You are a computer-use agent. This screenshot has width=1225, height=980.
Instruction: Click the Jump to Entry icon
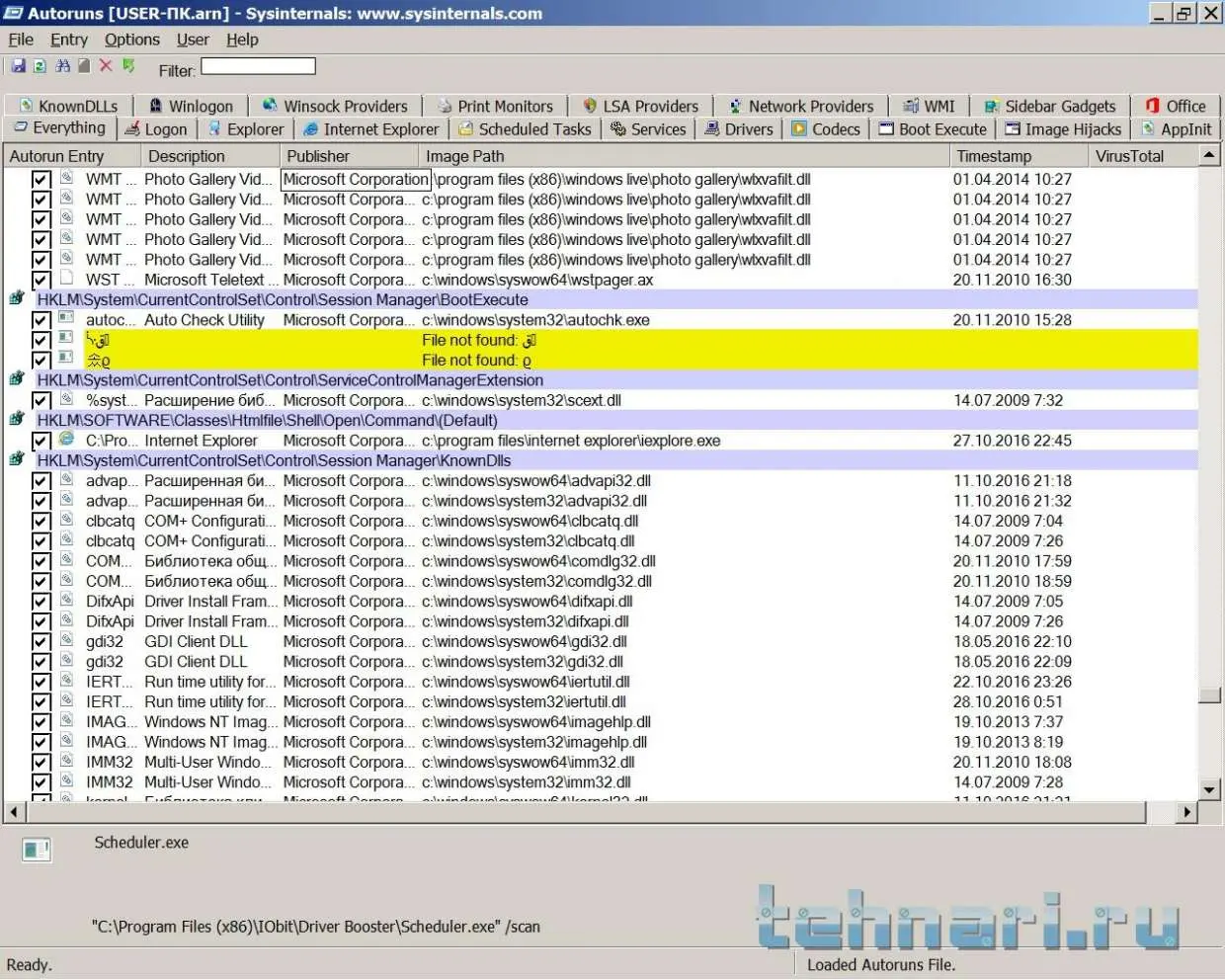point(128,66)
